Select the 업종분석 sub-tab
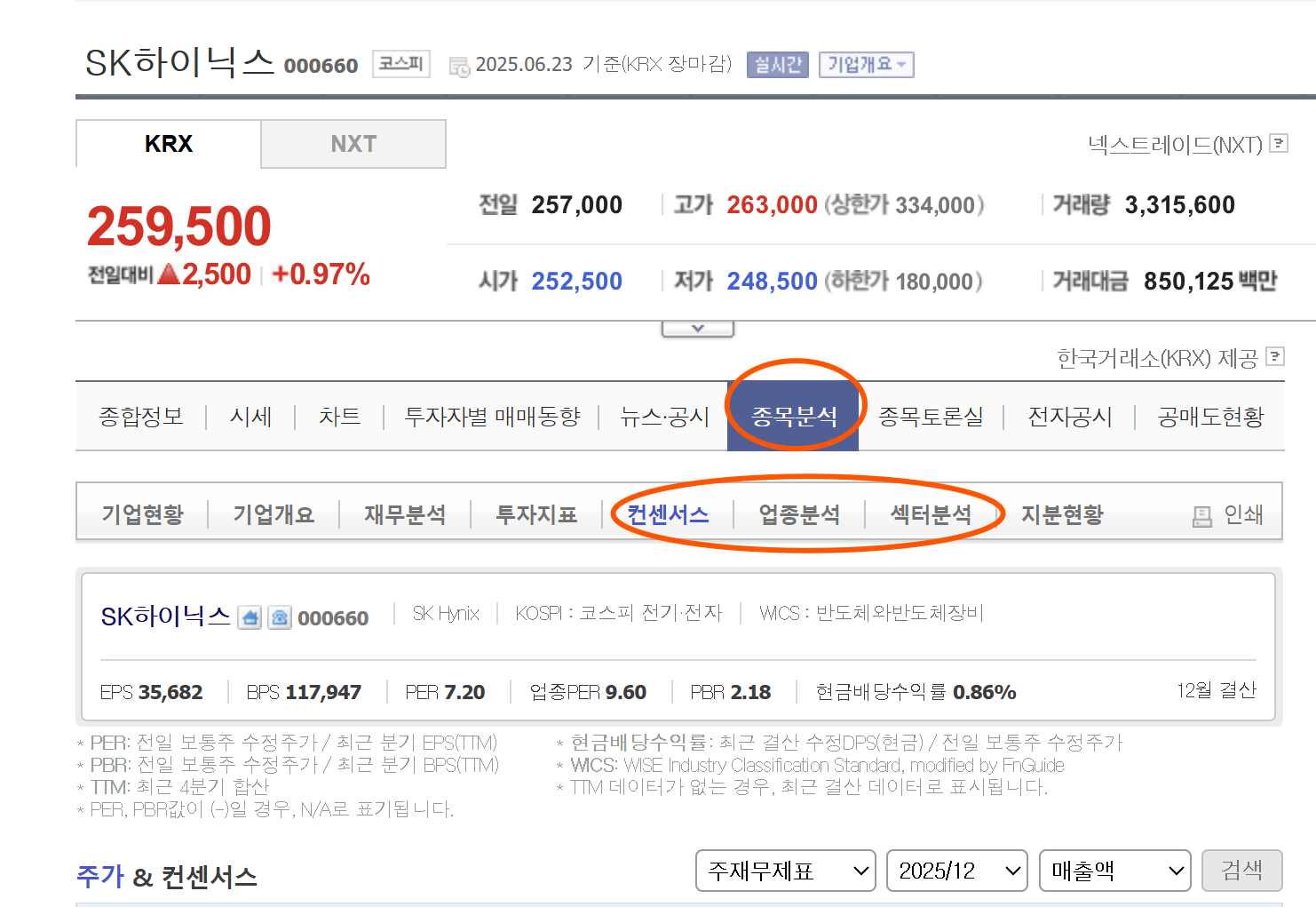The height and width of the screenshot is (907, 1316). [799, 514]
